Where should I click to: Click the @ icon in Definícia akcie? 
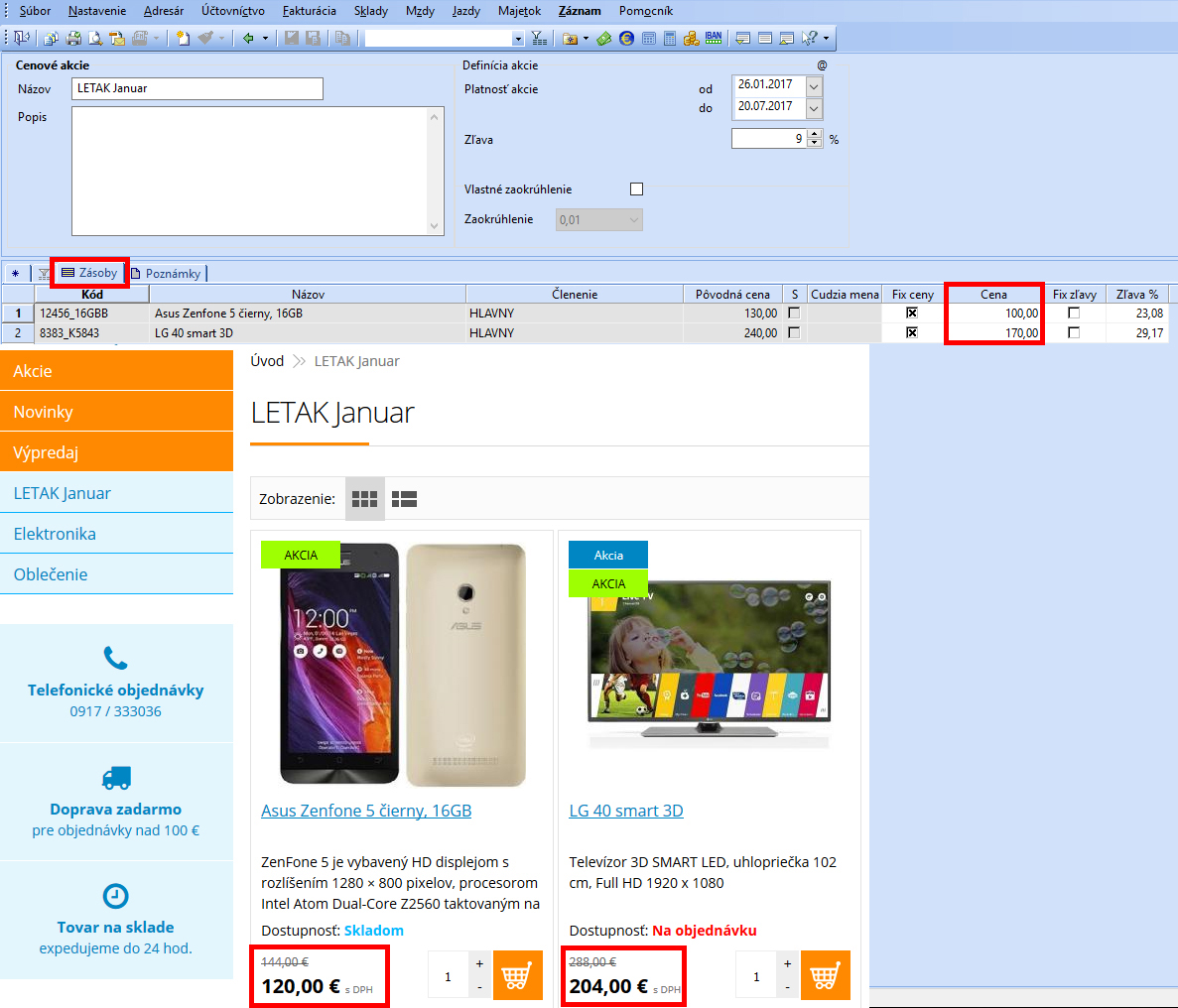point(822,65)
